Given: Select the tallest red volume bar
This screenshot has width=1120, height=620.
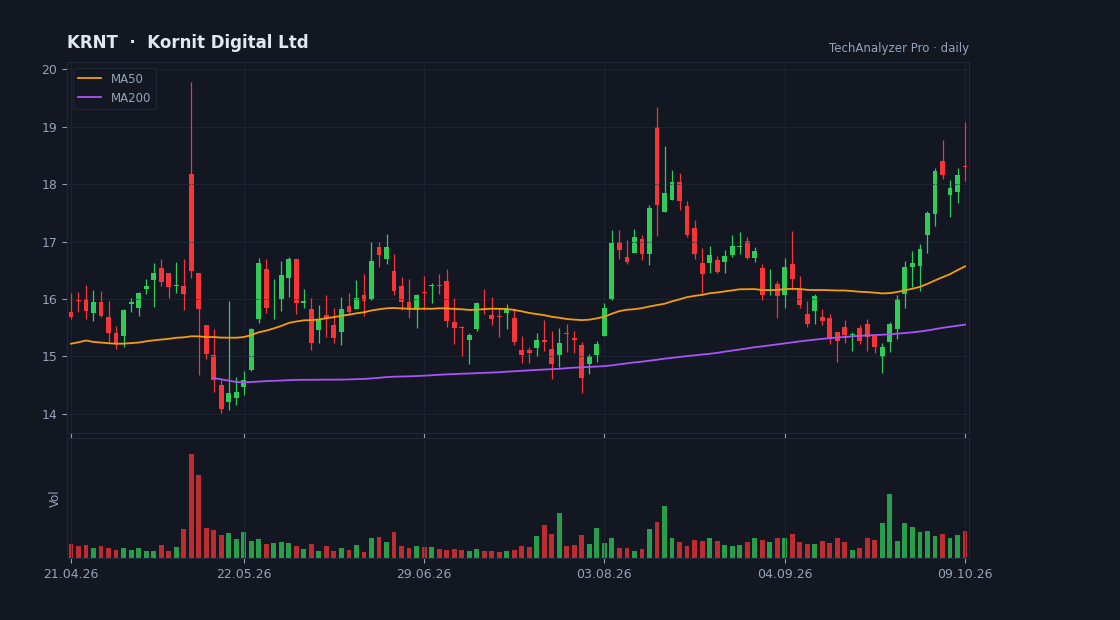Looking at the screenshot, I should (191, 506).
